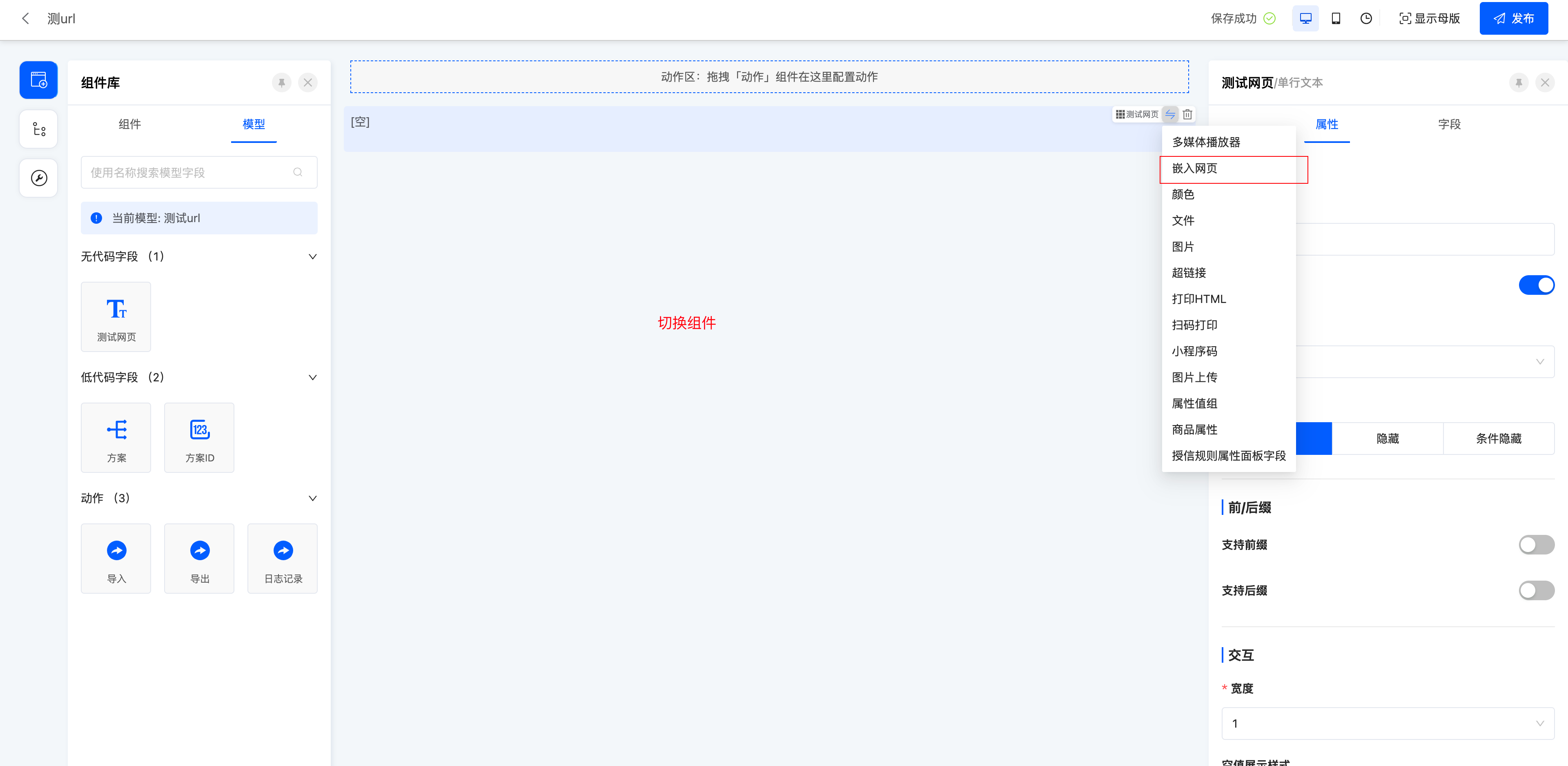This screenshot has height=766, width=1568.
Task: Pin the 测试网页 properties panel
Action: click(1519, 83)
